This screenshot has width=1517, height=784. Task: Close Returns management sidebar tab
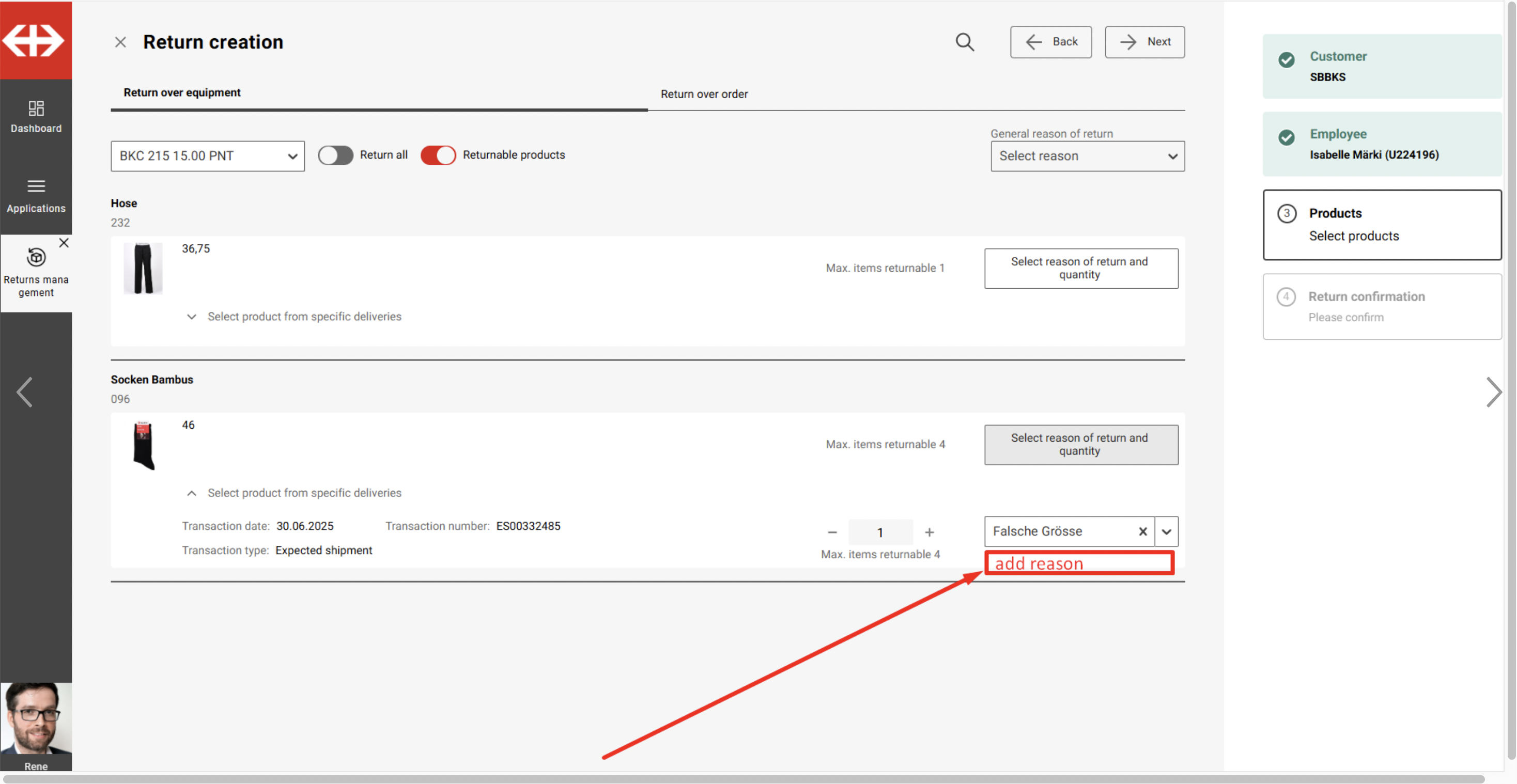tap(64, 243)
